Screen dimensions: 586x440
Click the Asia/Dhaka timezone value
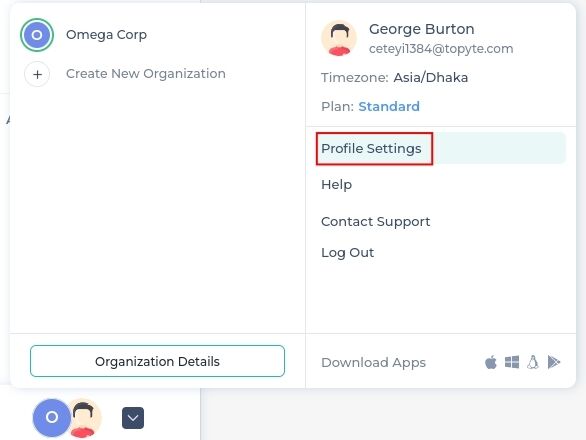pos(431,78)
